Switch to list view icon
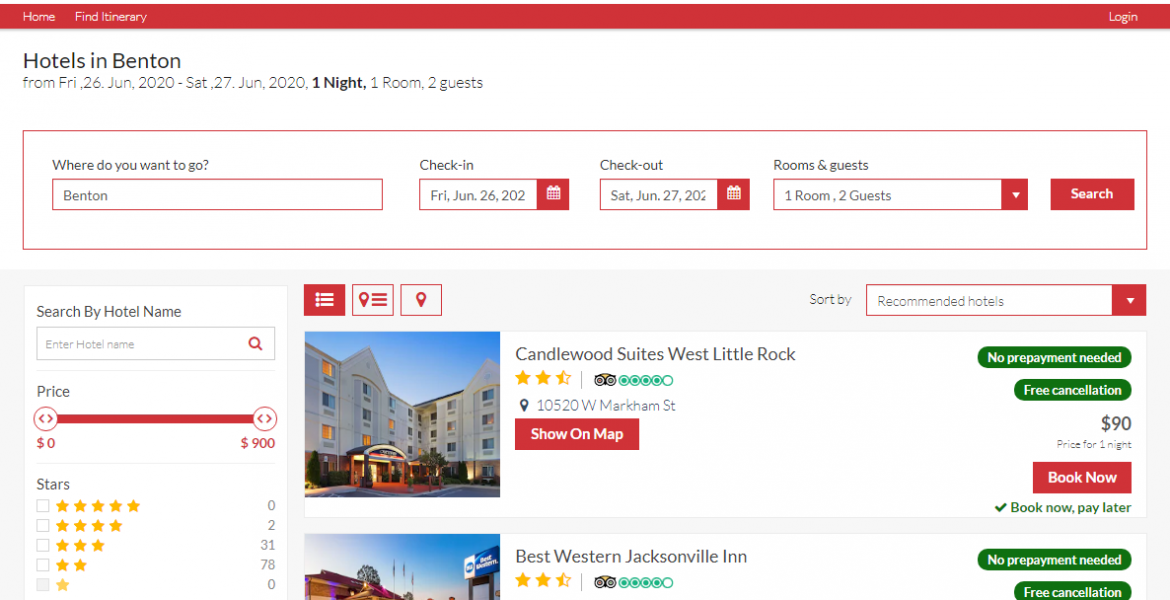 click(324, 300)
